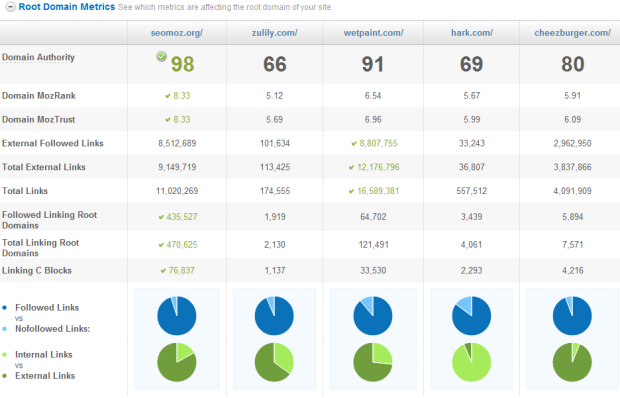Click the green check badge beside 98
Viewport: 620px width, 398px height.
tap(161, 57)
